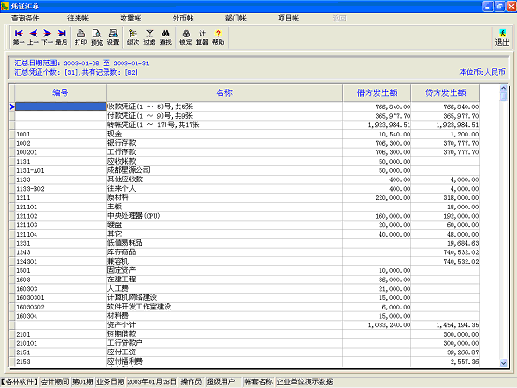Select the 付款凭证 summary row
Screen dimensions: 517x388
(x=247, y=116)
